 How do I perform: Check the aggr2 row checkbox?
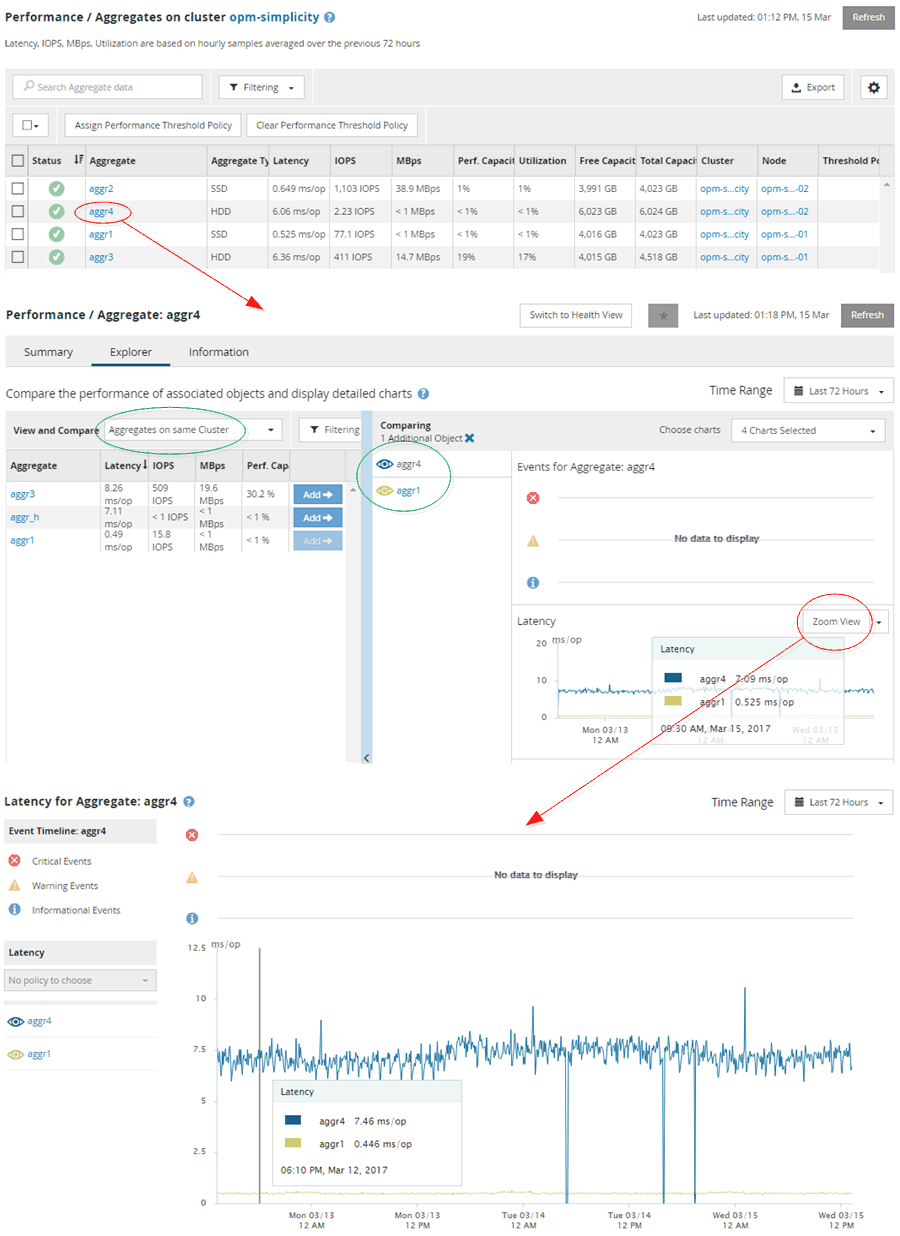coord(18,188)
